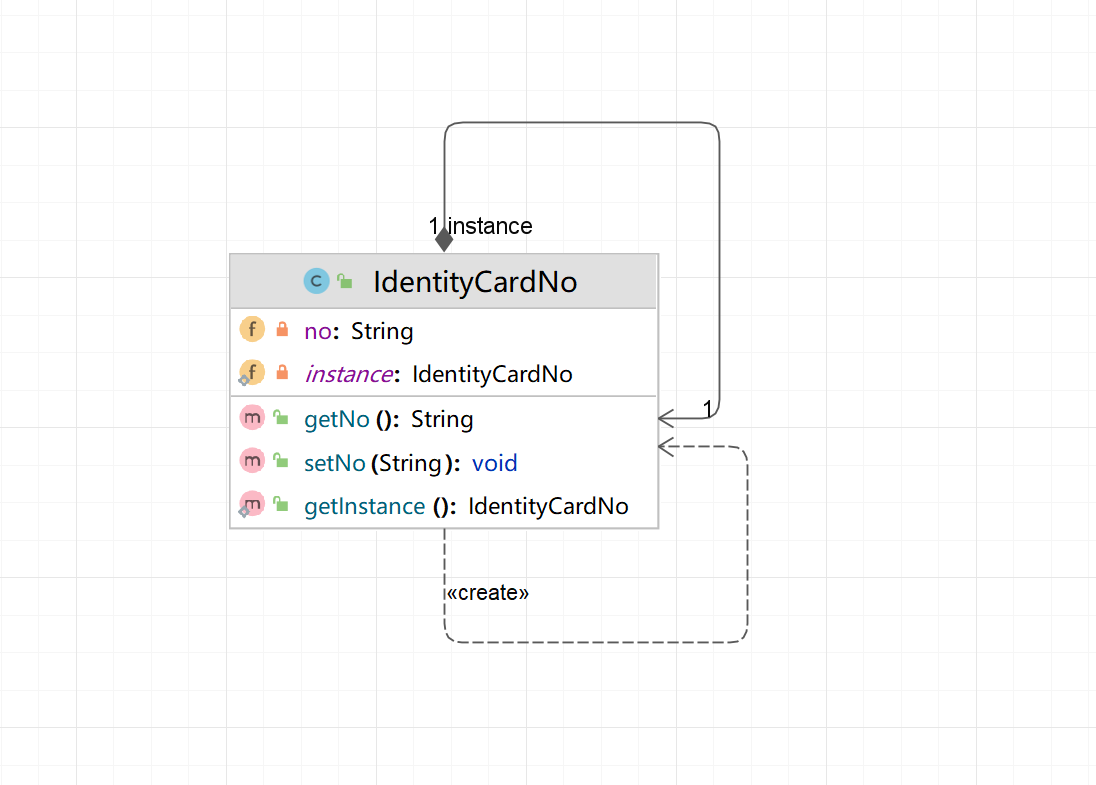Click the public icon beside getInstance
The width and height of the screenshot is (1096, 785).
281,505
